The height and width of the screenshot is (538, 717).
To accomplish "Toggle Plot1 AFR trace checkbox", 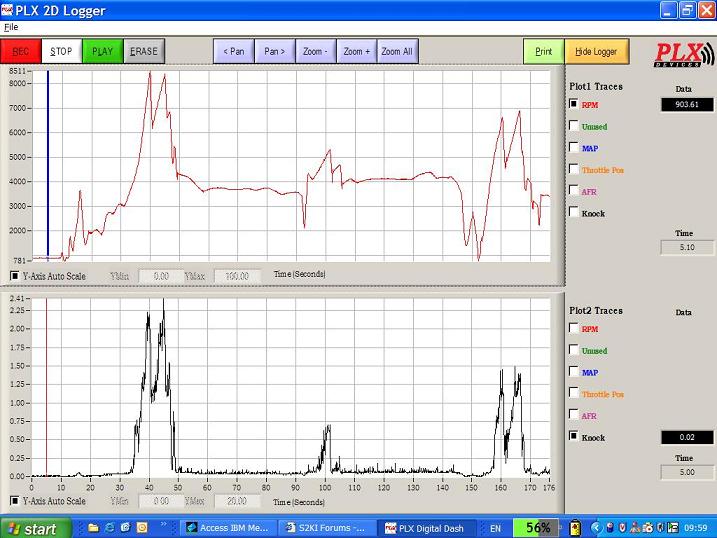I will coord(573,190).
